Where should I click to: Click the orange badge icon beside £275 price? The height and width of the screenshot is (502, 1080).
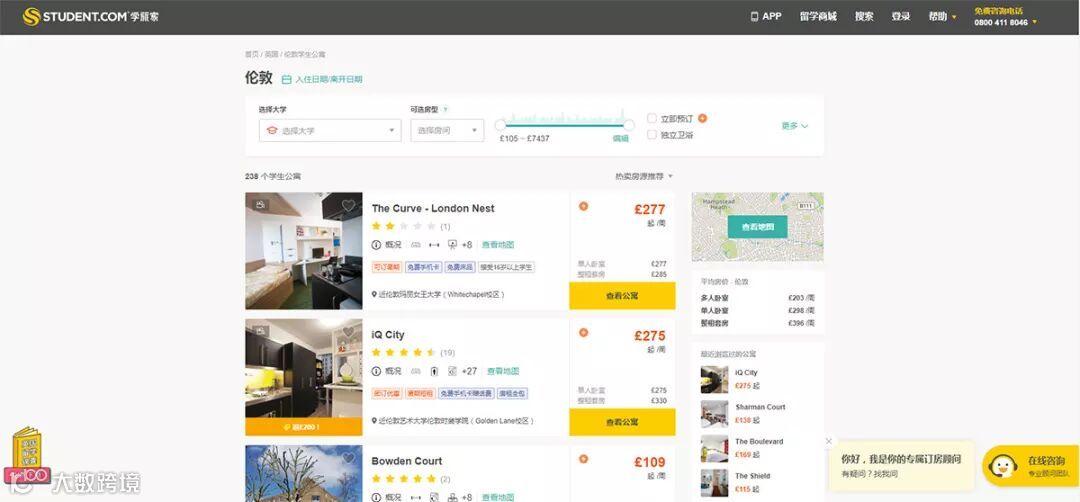[x=583, y=333]
